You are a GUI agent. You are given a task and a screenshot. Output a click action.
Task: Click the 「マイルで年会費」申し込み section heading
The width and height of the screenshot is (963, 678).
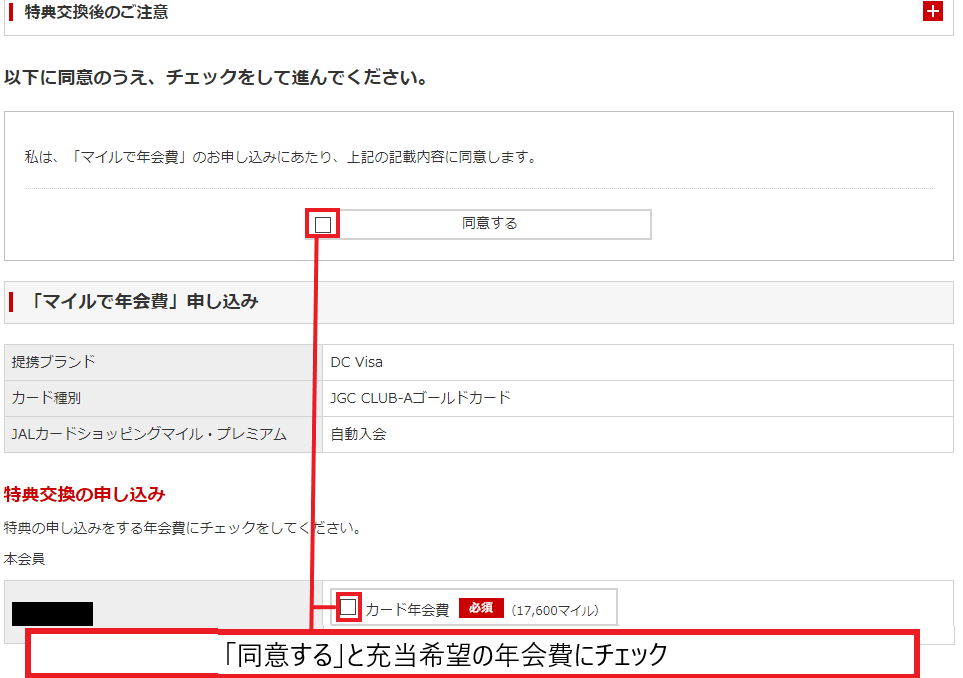coord(145,301)
